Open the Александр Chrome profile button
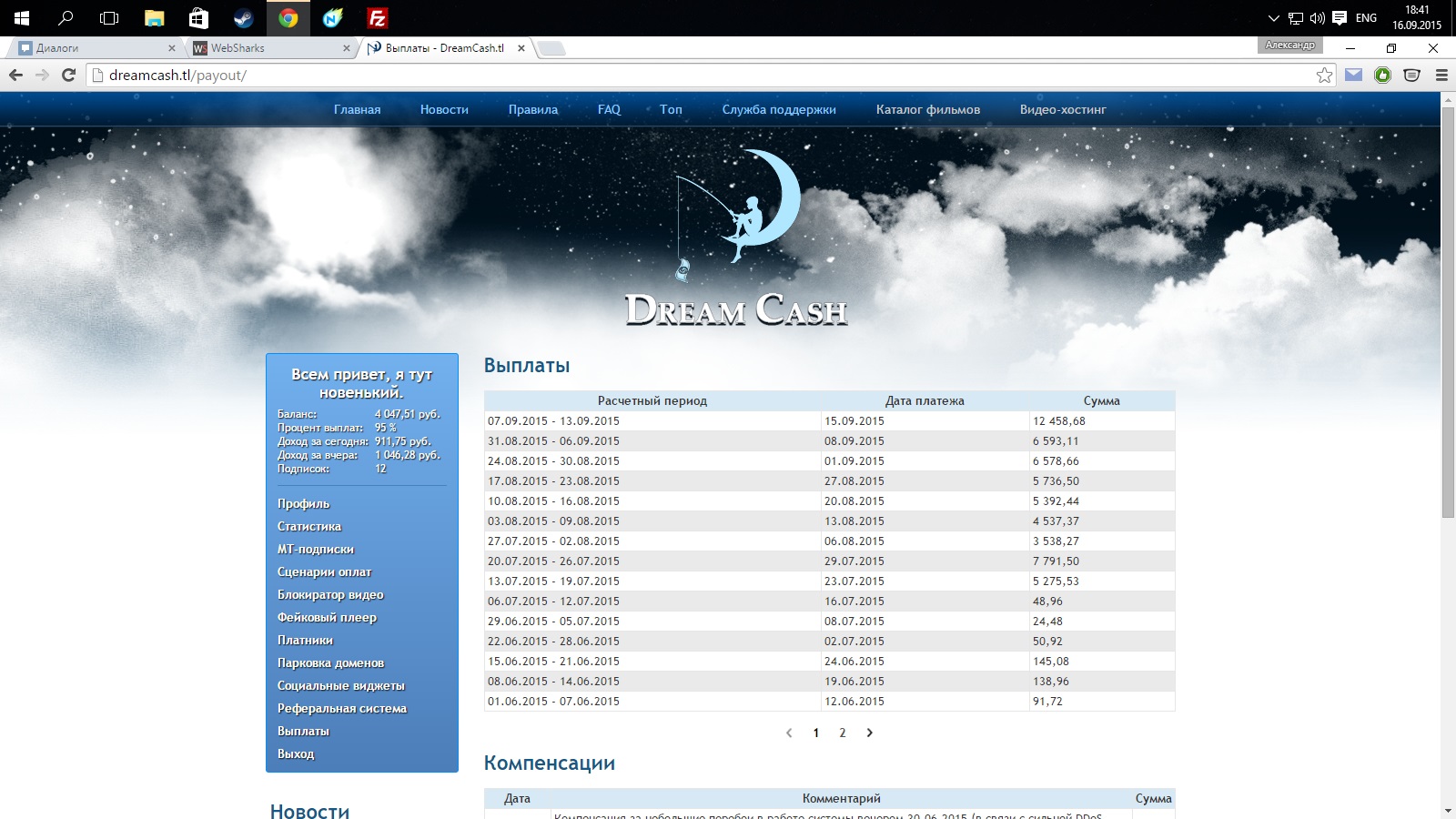This screenshot has width=1456, height=819. (1289, 45)
